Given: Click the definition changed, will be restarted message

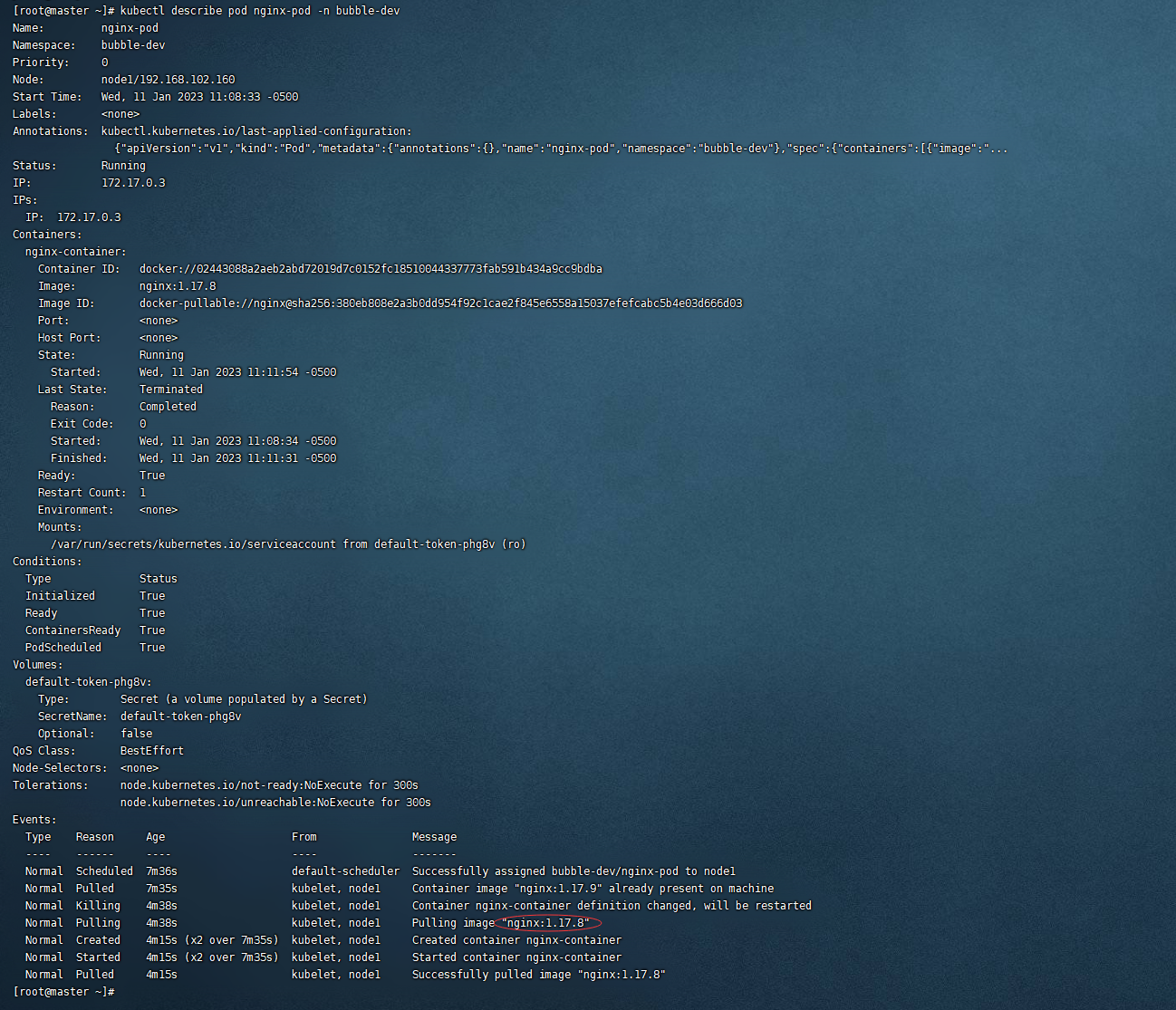Looking at the screenshot, I should coord(612,906).
